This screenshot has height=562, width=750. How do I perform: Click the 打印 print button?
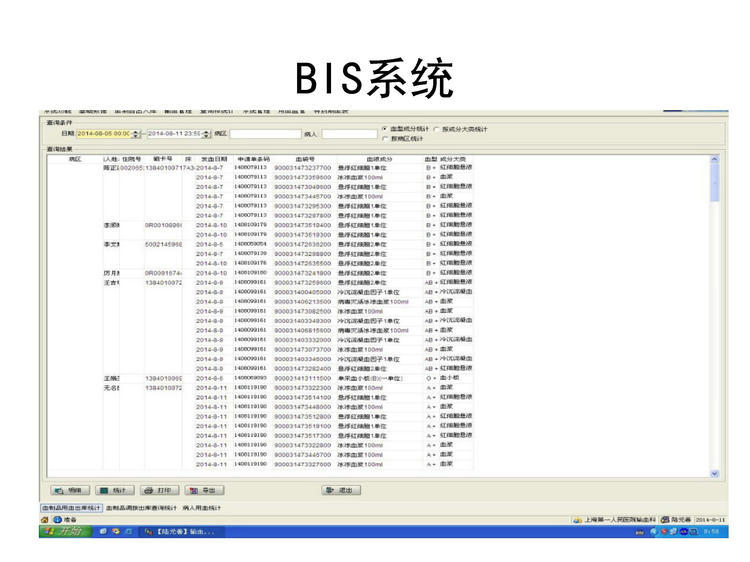[x=160, y=490]
